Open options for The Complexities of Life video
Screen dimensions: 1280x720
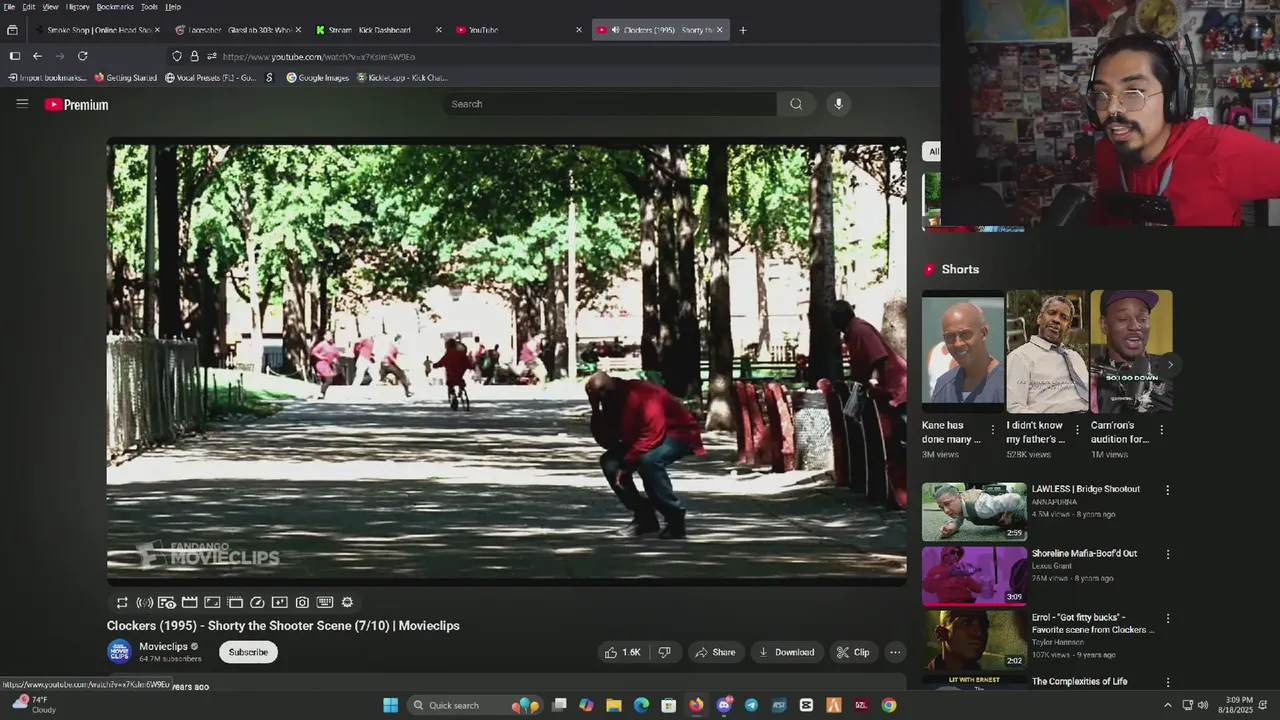[1167, 682]
